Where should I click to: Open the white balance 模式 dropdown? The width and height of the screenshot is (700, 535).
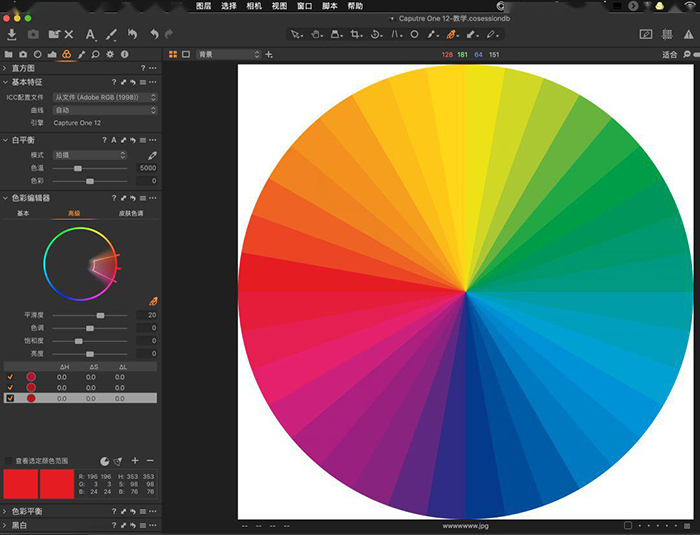tap(90, 155)
